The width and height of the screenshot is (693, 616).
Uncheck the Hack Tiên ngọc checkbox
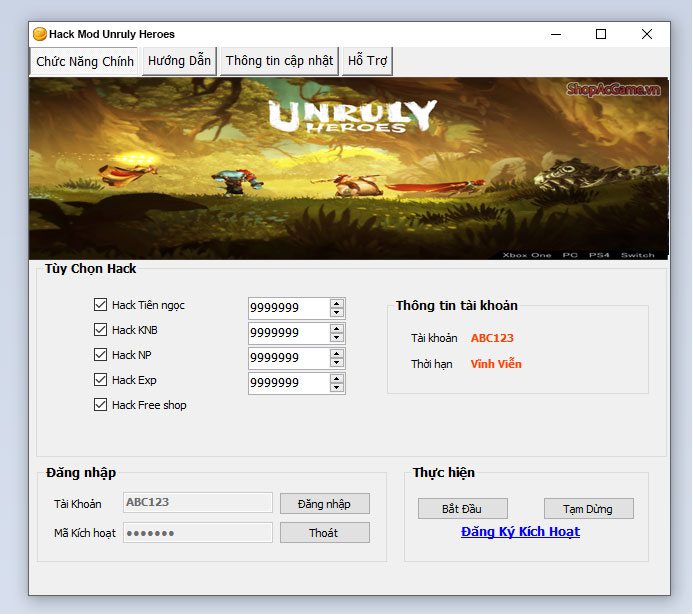100,304
